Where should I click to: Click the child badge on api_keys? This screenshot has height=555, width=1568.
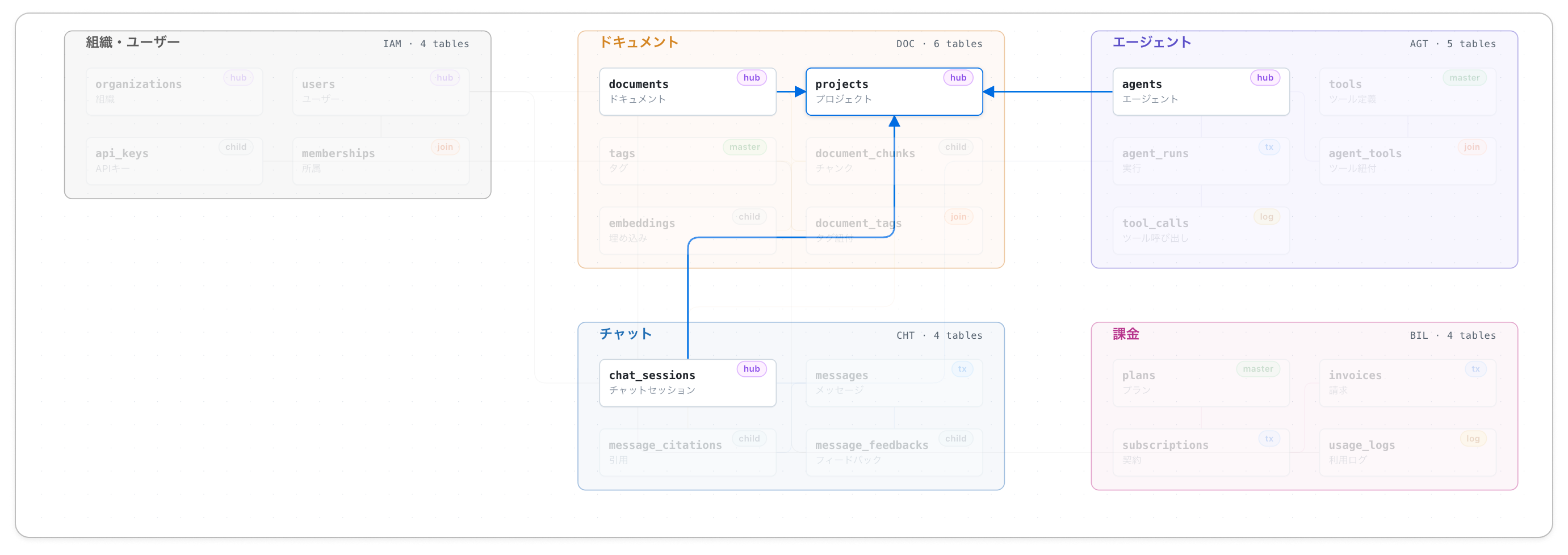pos(236,146)
